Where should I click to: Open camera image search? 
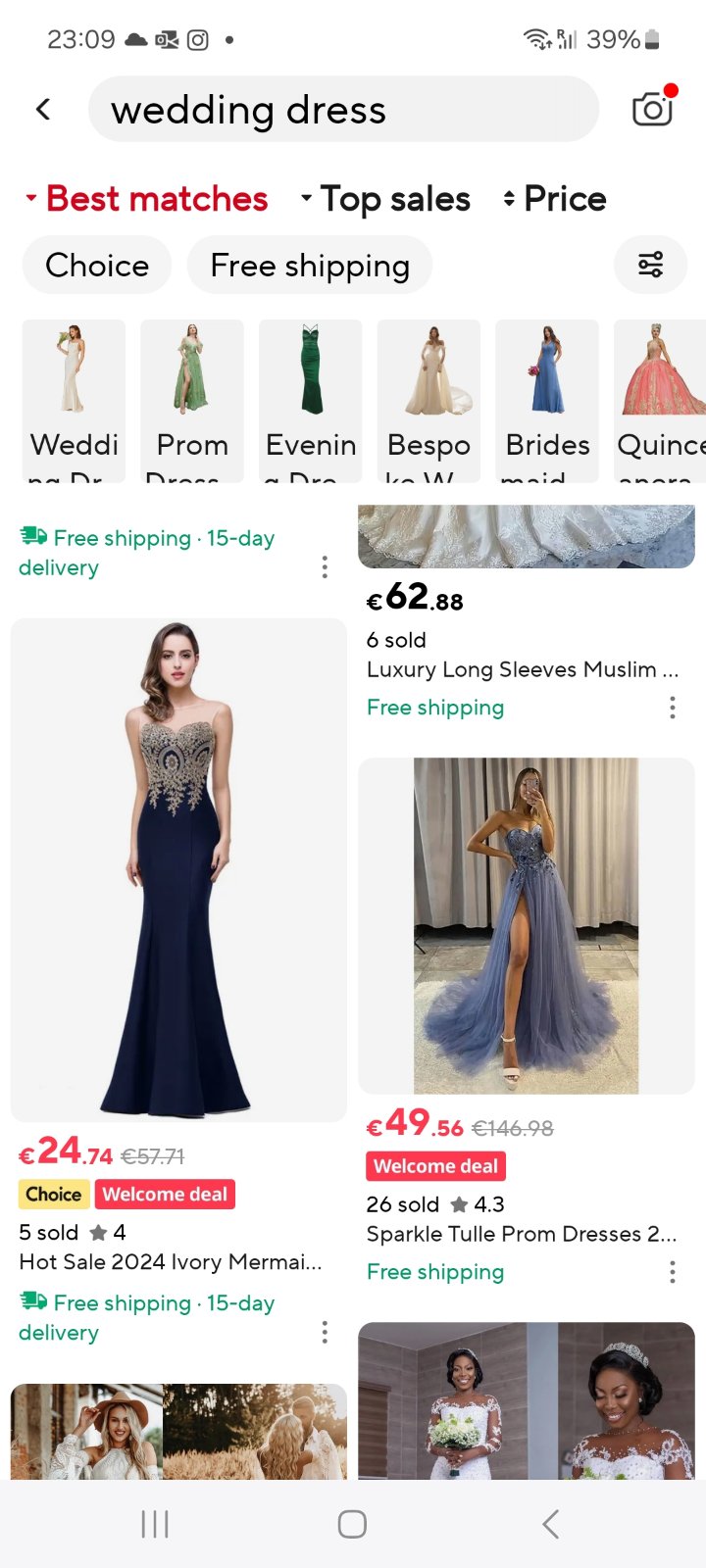tap(652, 109)
